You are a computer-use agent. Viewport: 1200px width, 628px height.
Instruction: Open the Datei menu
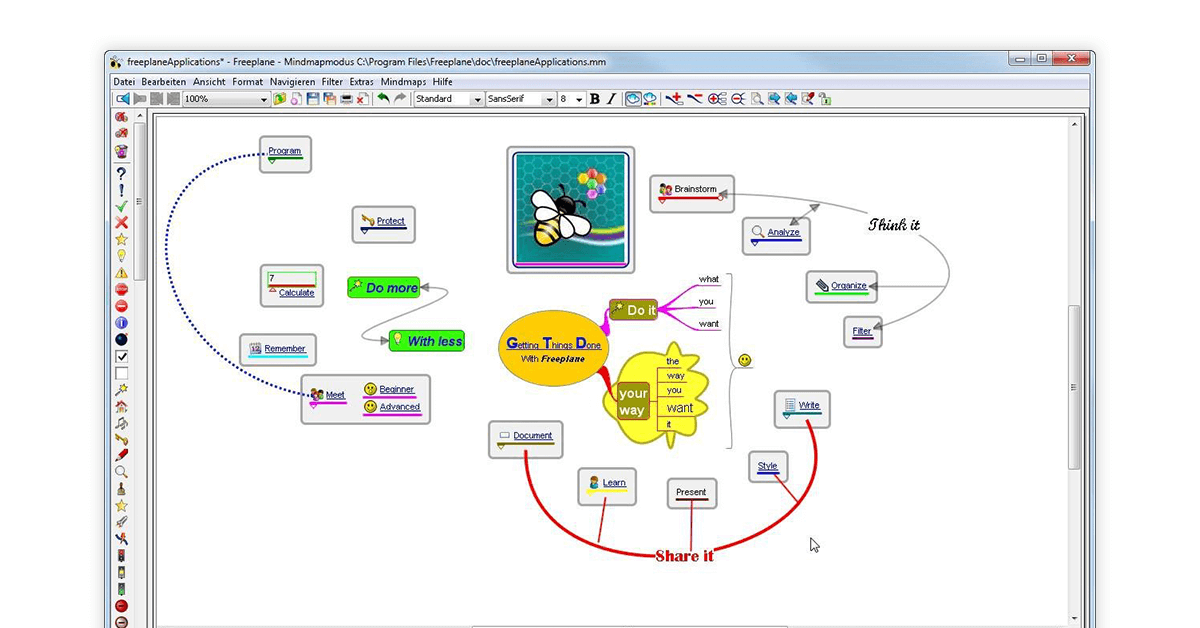point(124,82)
